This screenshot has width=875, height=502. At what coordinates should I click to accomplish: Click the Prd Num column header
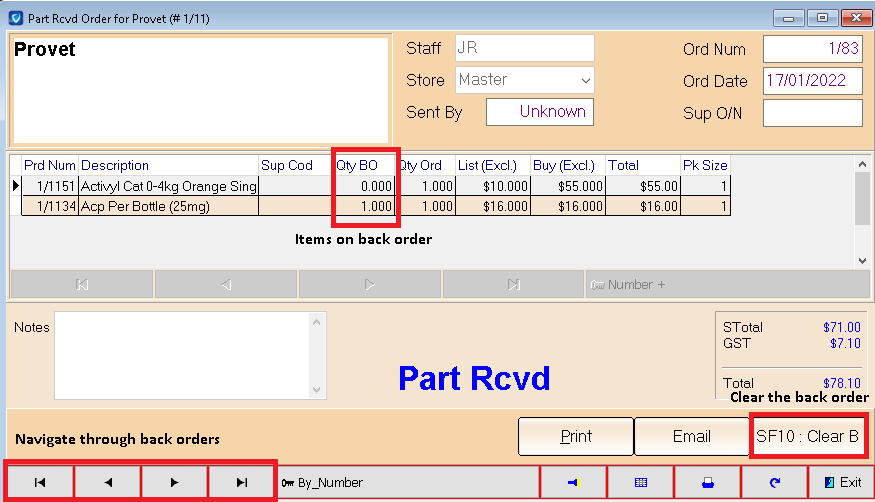tap(49, 166)
